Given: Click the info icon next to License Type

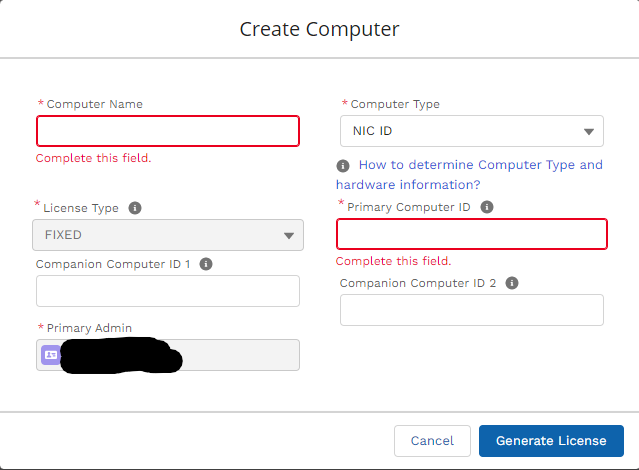Looking at the screenshot, I should [x=135, y=209].
